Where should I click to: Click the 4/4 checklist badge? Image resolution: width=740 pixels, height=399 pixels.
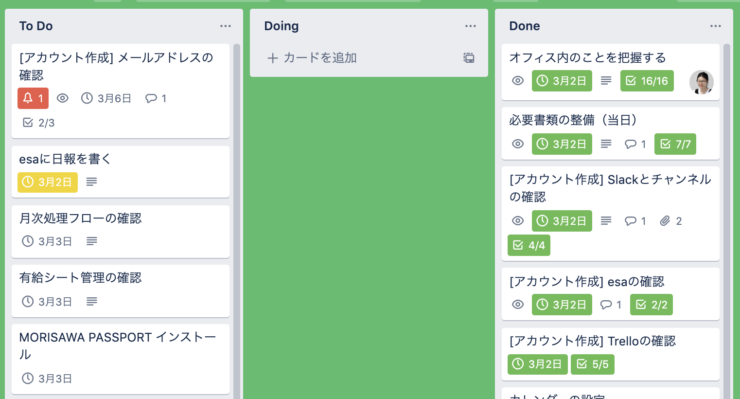[x=529, y=245]
